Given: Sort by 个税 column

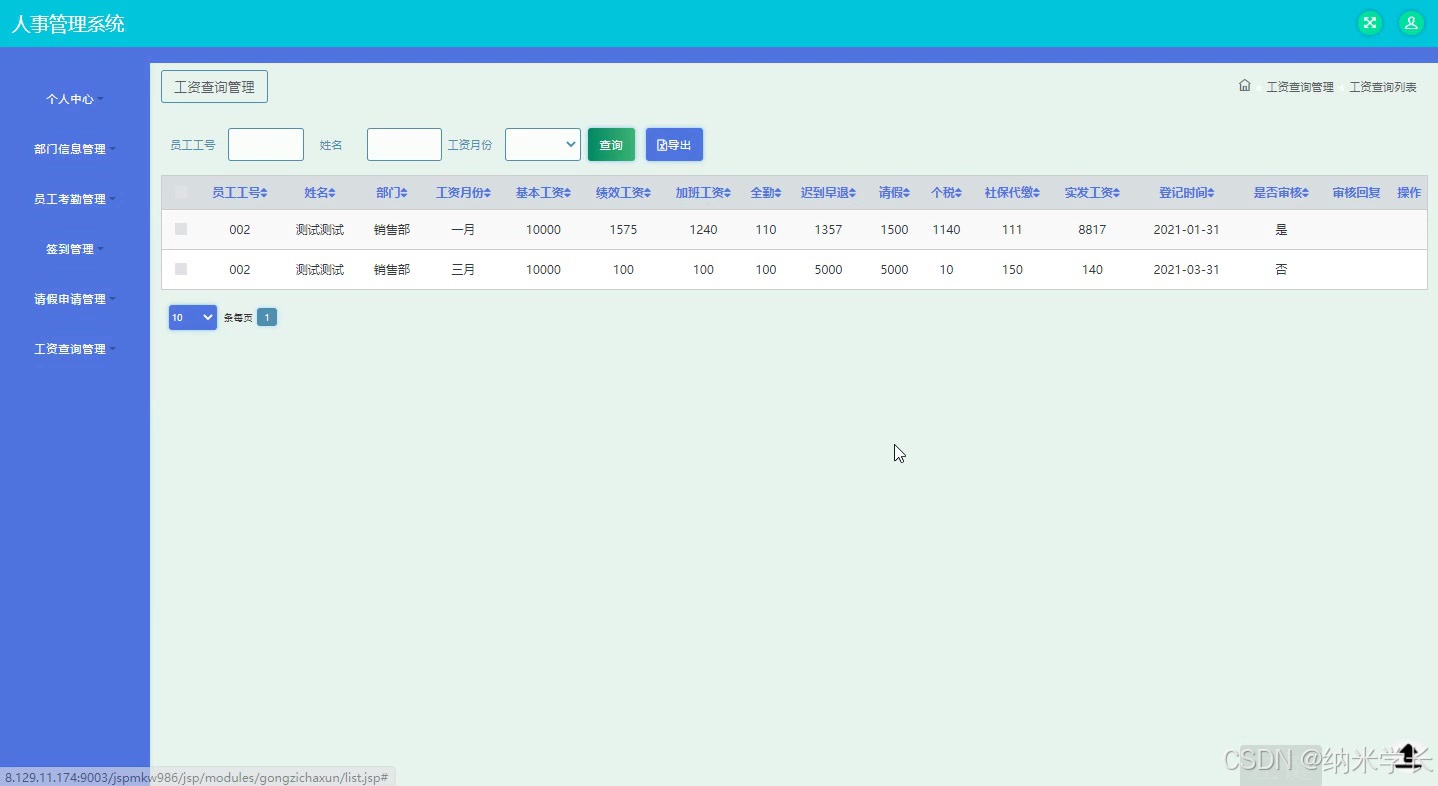Looking at the screenshot, I should [x=947, y=193].
